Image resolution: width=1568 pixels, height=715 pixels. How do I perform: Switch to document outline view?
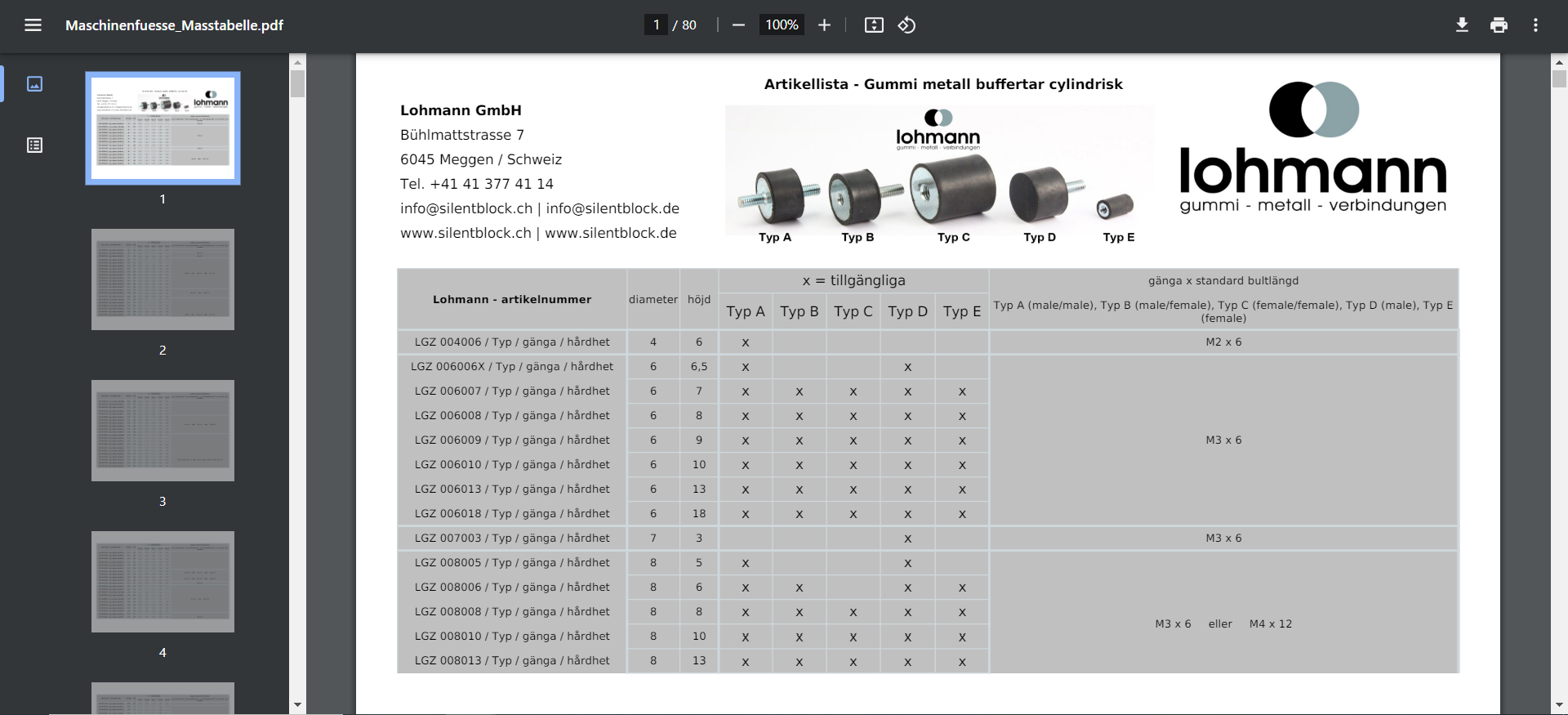point(34,145)
